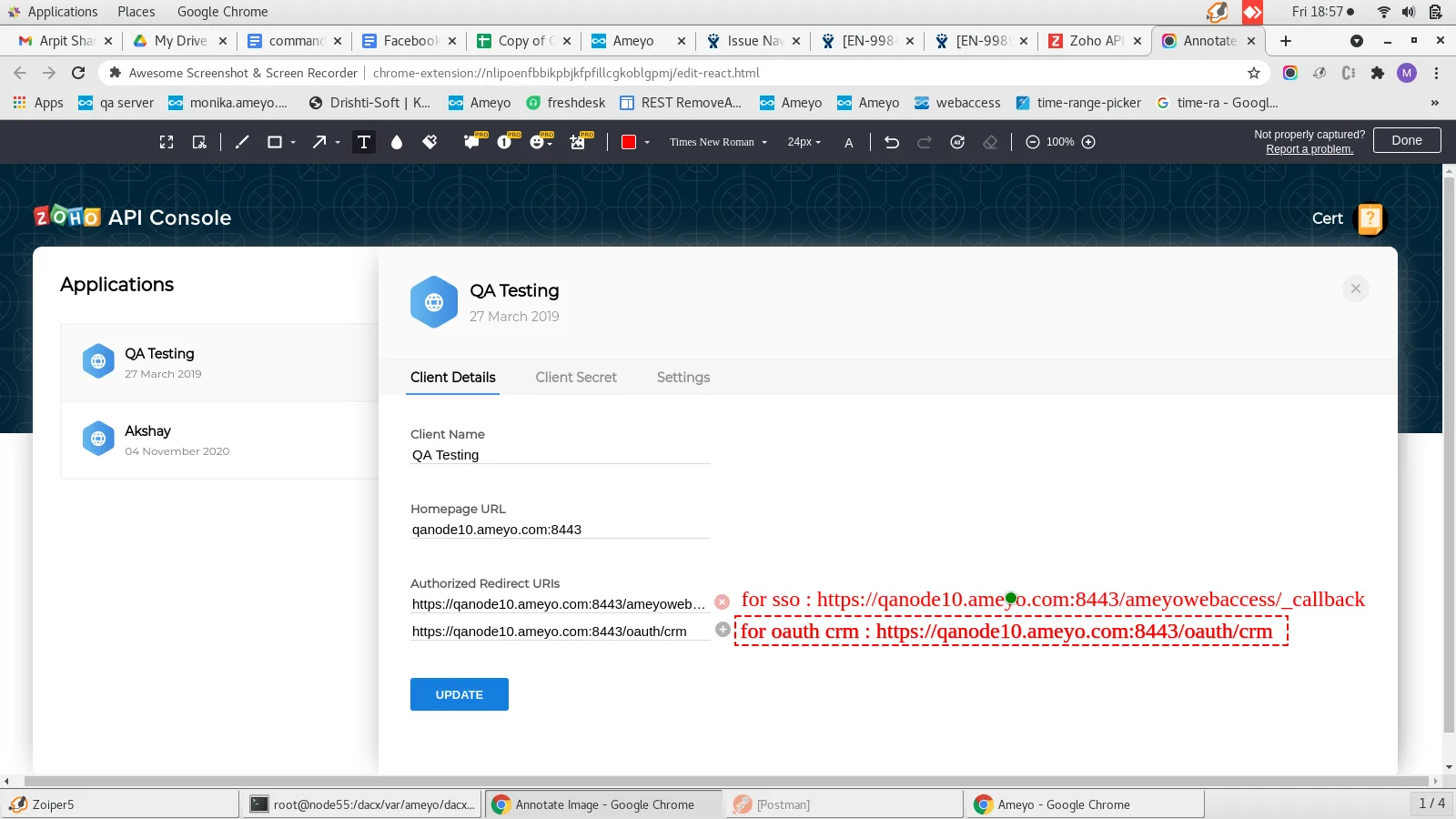The width and height of the screenshot is (1456, 819).
Task: Select the Akshay application
Action: 219,440
